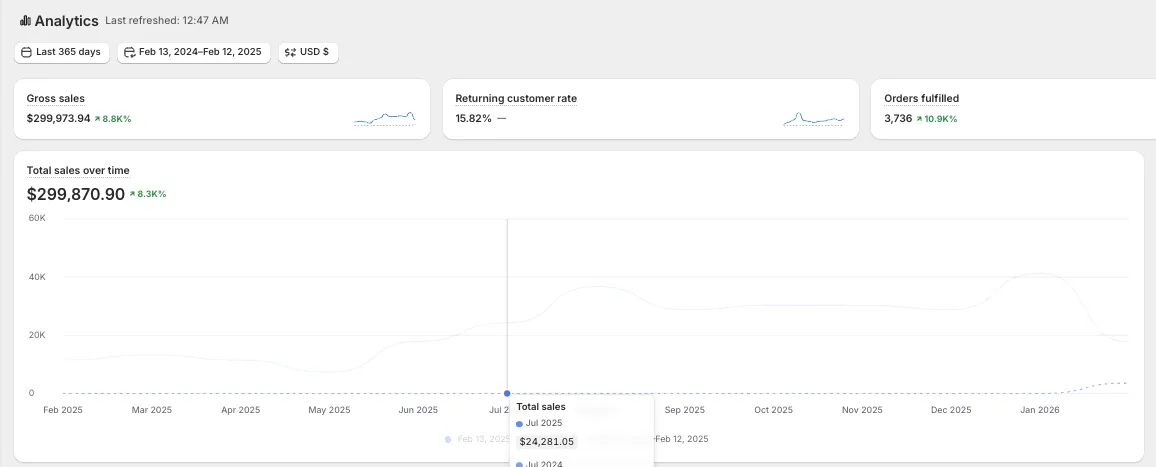The image size is (1156, 467).
Task: Click the $24,281.05 value in the tooltip
Action: pyautogui.click(x=547, y=441)
